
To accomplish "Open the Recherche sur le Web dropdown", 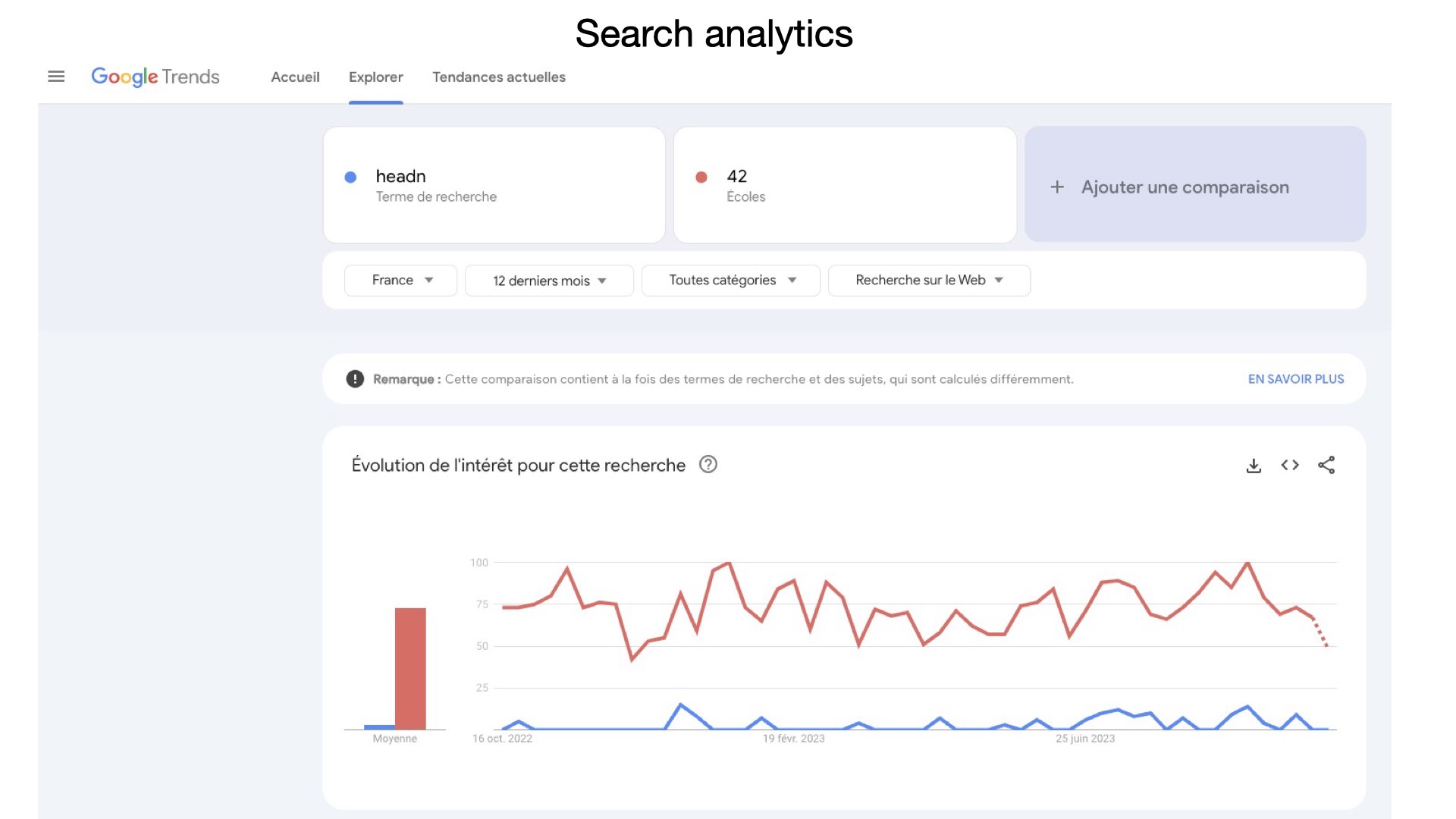I will (x=929, y=281).
